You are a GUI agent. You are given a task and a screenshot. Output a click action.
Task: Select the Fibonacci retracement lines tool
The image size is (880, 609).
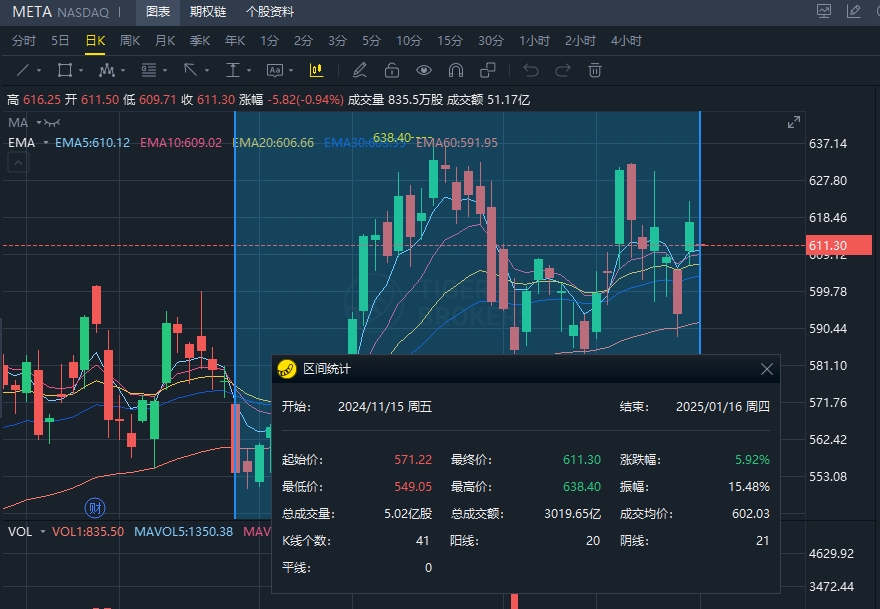point(149,70)
